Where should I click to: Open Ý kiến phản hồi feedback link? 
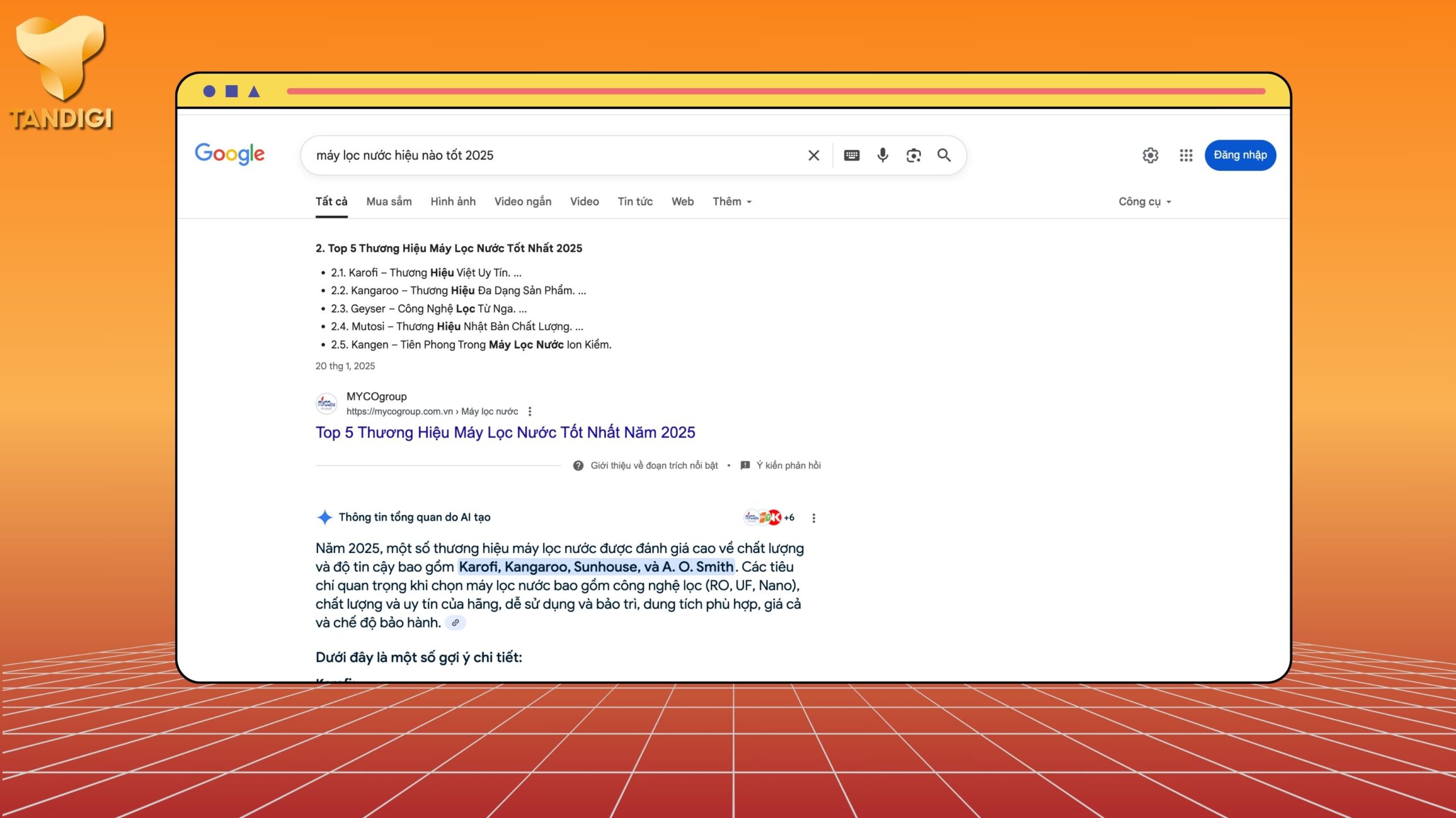[x=788, y=466]
